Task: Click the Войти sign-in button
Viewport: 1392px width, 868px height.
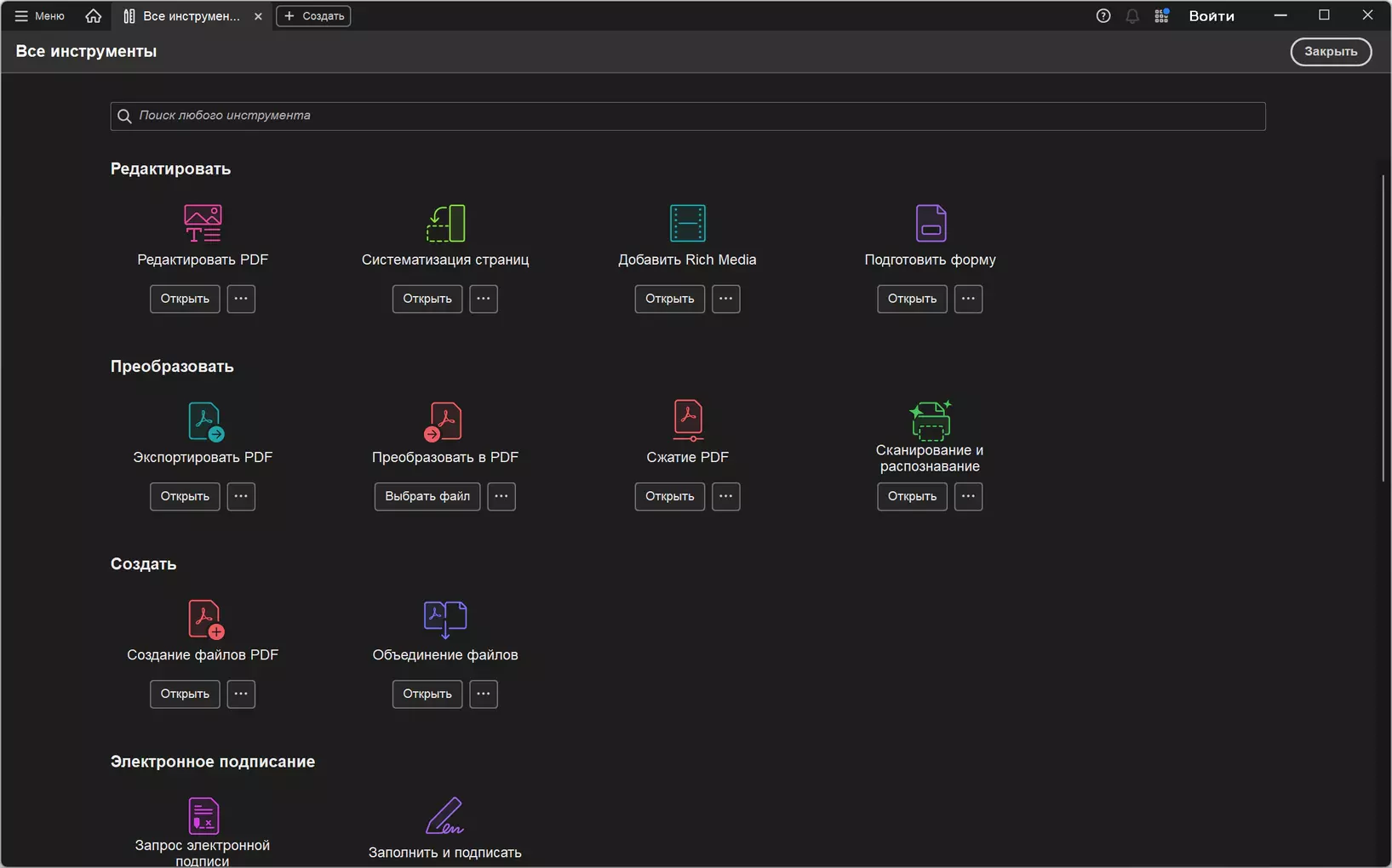Action: [1212, 16]
